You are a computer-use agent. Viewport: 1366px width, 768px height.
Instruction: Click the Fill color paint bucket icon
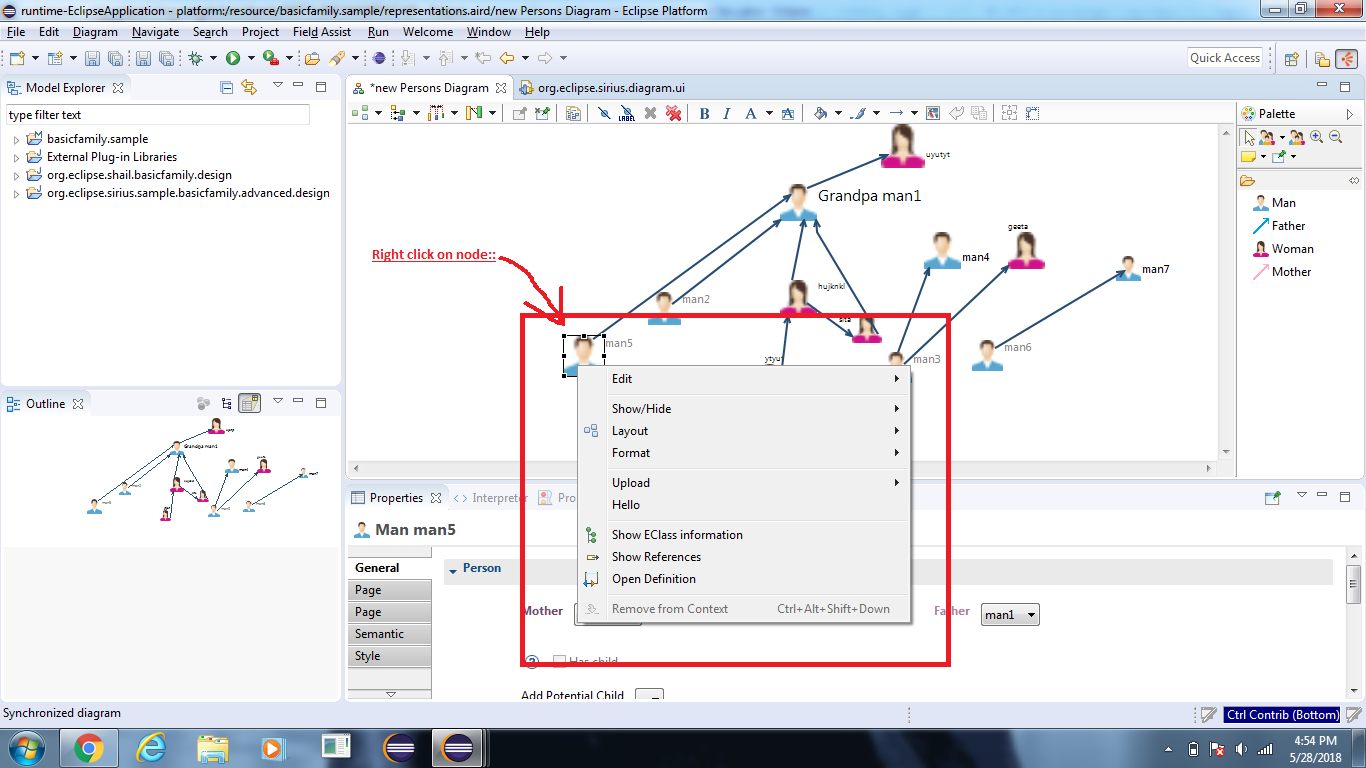pos(820,113)
